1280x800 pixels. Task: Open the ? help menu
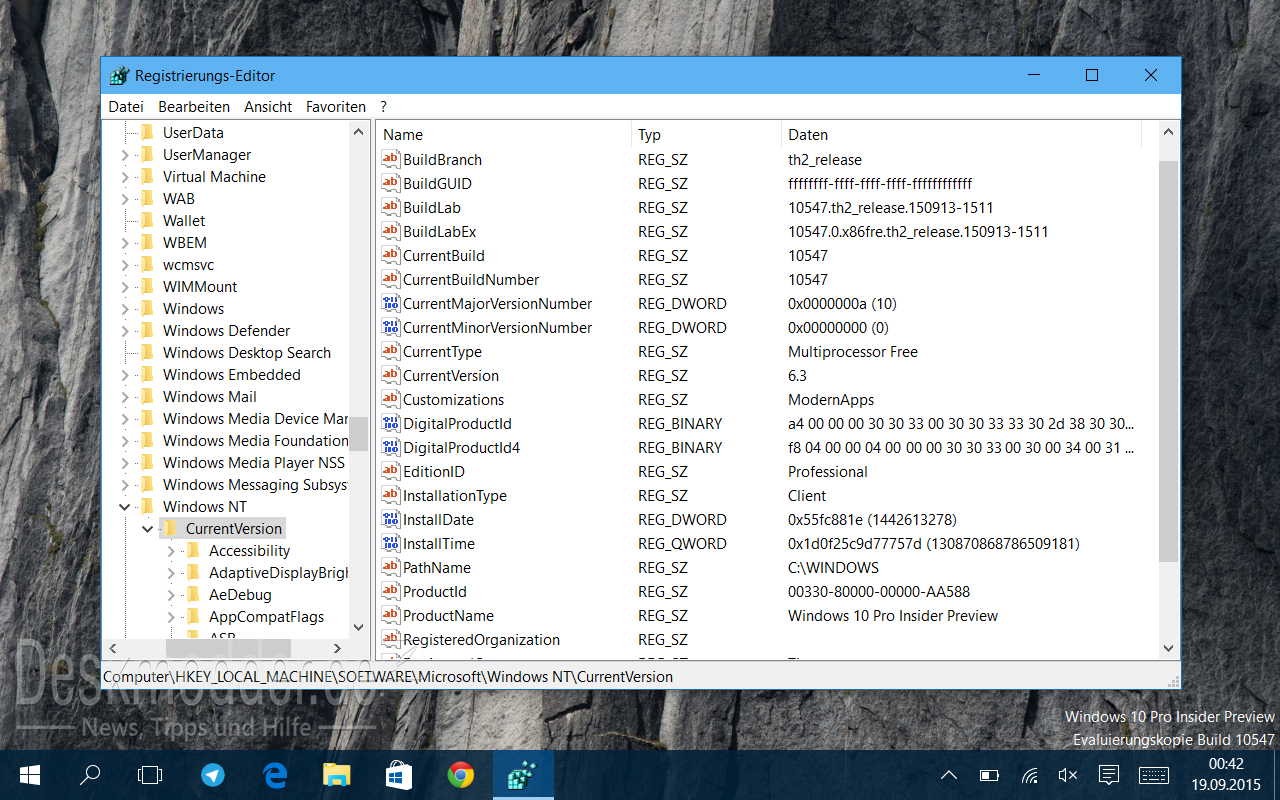383,106
